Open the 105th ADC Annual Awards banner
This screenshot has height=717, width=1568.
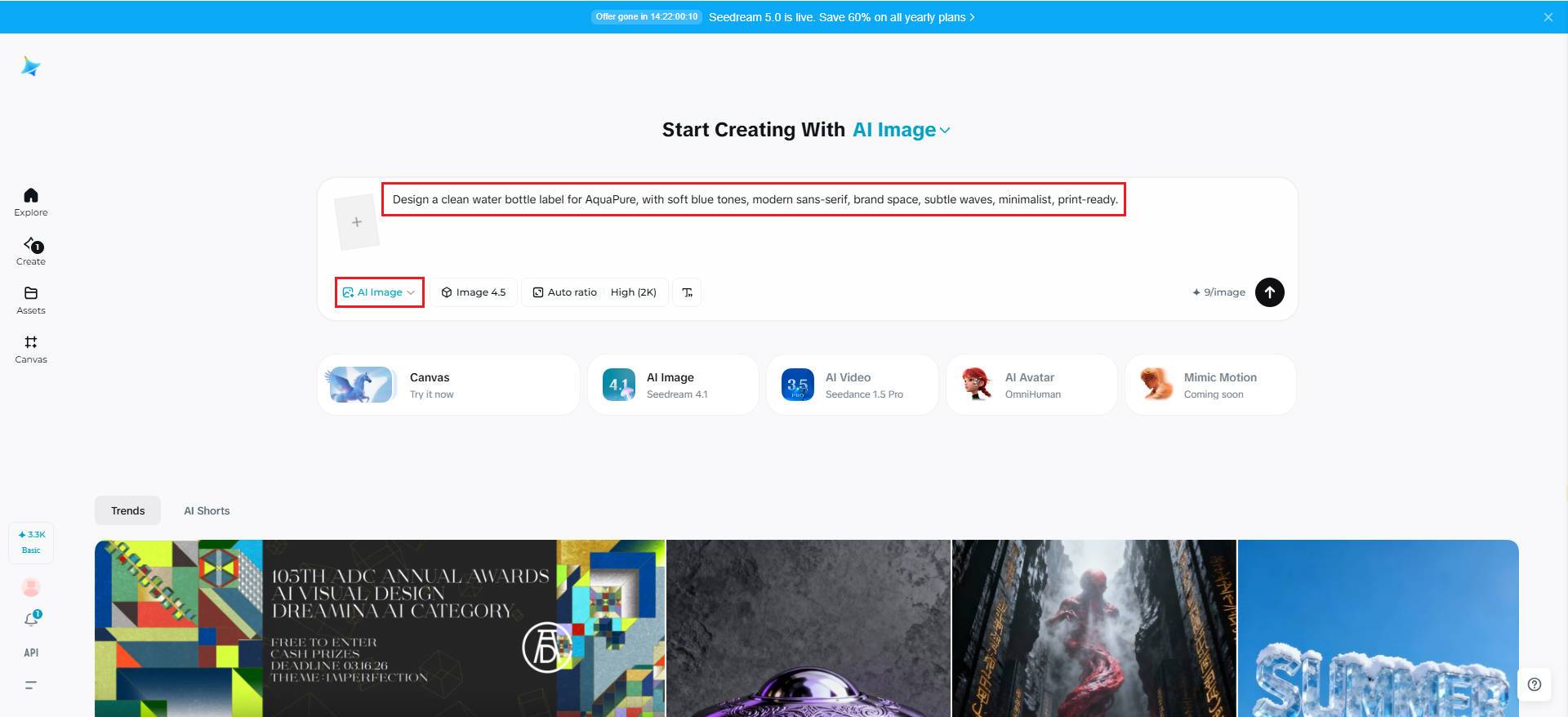tap(380, 628)
